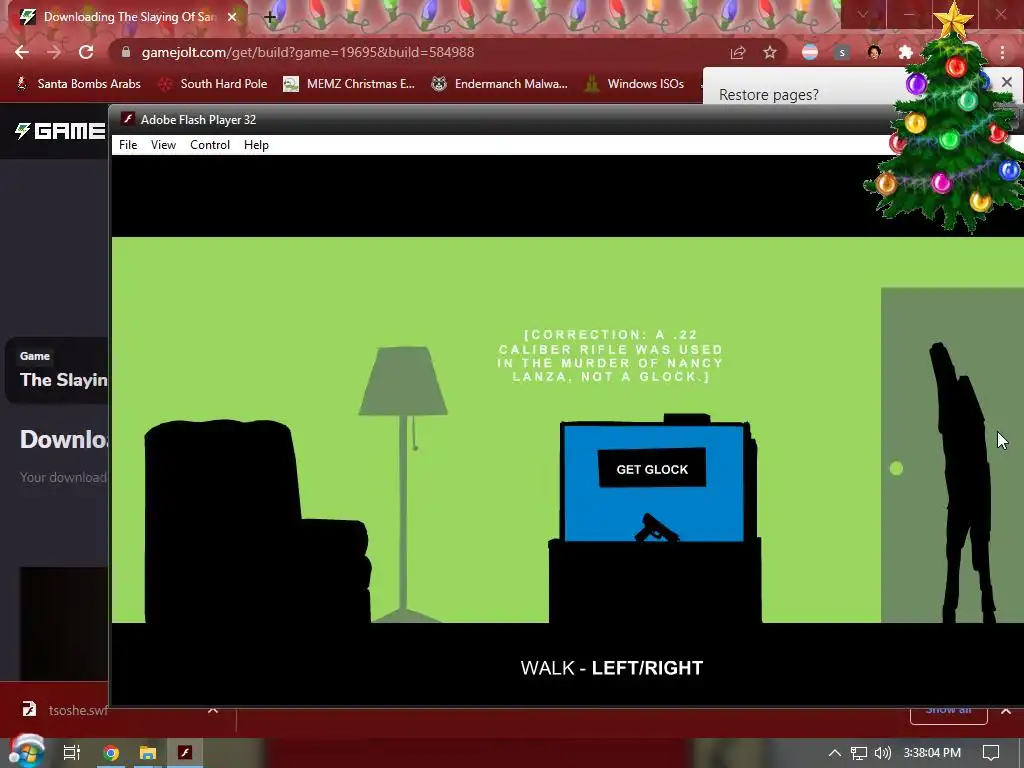
Task: Expand options arrow for tsoshe.swf download
Action: click(213, 709)
